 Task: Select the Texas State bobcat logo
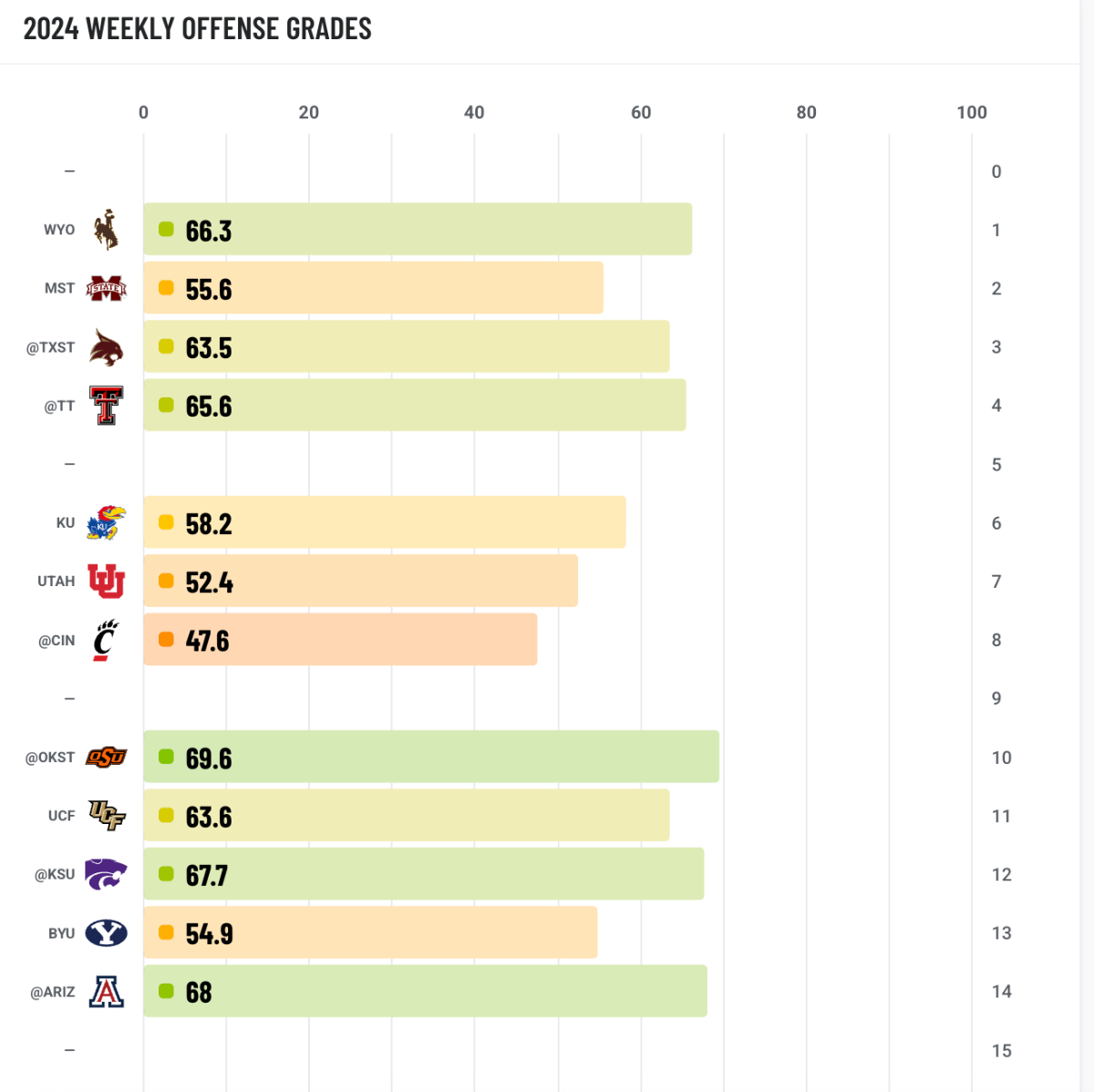(106, 347)
